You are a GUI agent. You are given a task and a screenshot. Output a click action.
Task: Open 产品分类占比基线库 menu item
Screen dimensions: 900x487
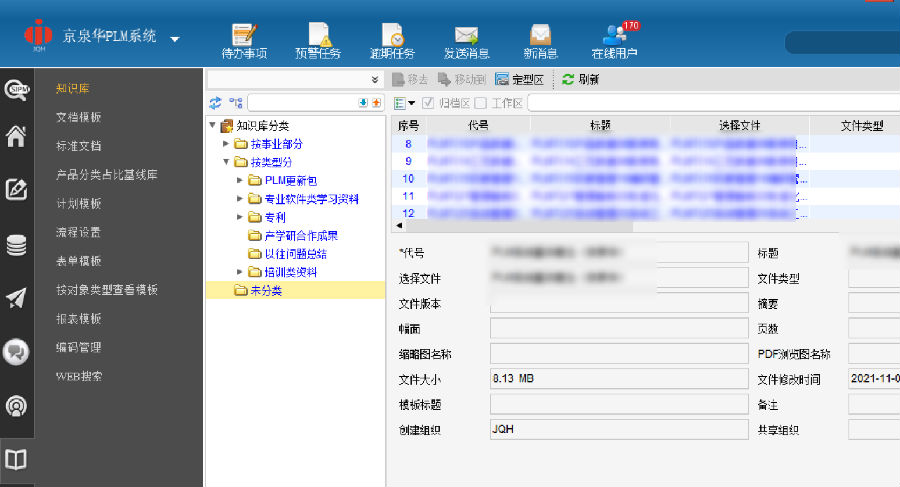pos(107,175)
